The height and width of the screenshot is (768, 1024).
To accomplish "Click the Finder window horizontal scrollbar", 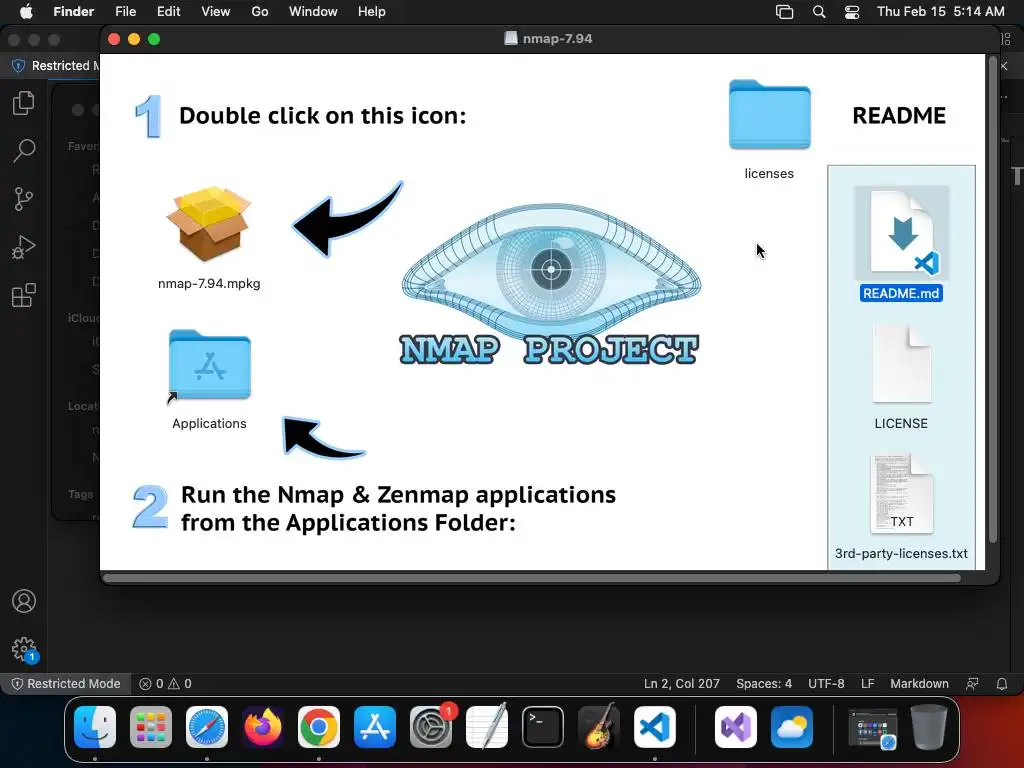I will coord(532,578).
